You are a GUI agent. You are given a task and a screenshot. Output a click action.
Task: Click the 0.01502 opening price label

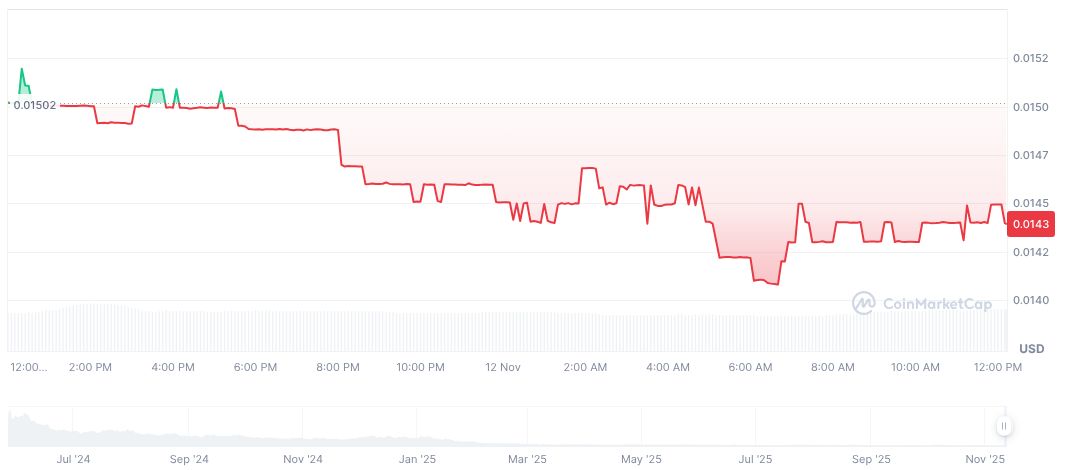click(35, 104)
